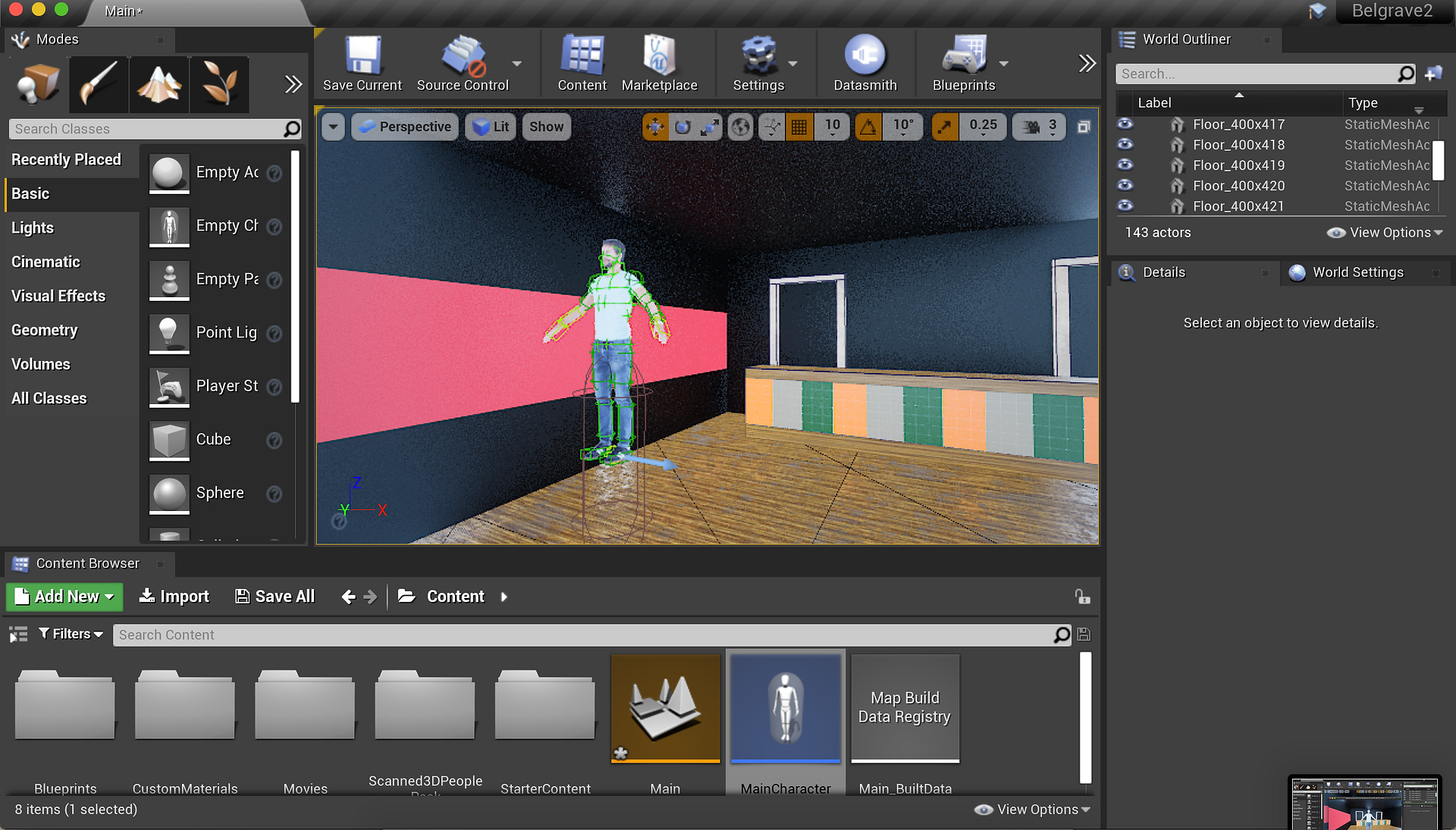Open the Blueprints toolbar button
Viewport: 1456px width, 830px height.
coord(964,64)
